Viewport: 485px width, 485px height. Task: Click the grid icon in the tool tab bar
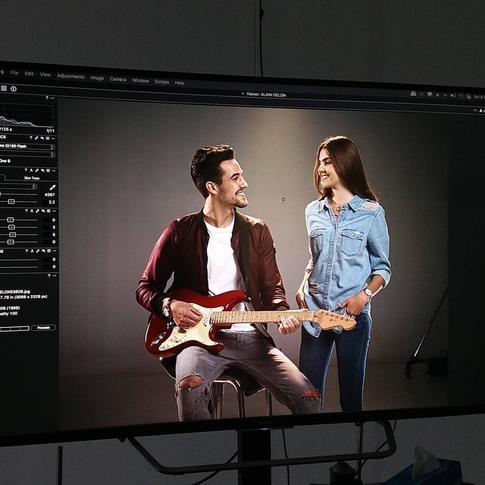(4, 88)
